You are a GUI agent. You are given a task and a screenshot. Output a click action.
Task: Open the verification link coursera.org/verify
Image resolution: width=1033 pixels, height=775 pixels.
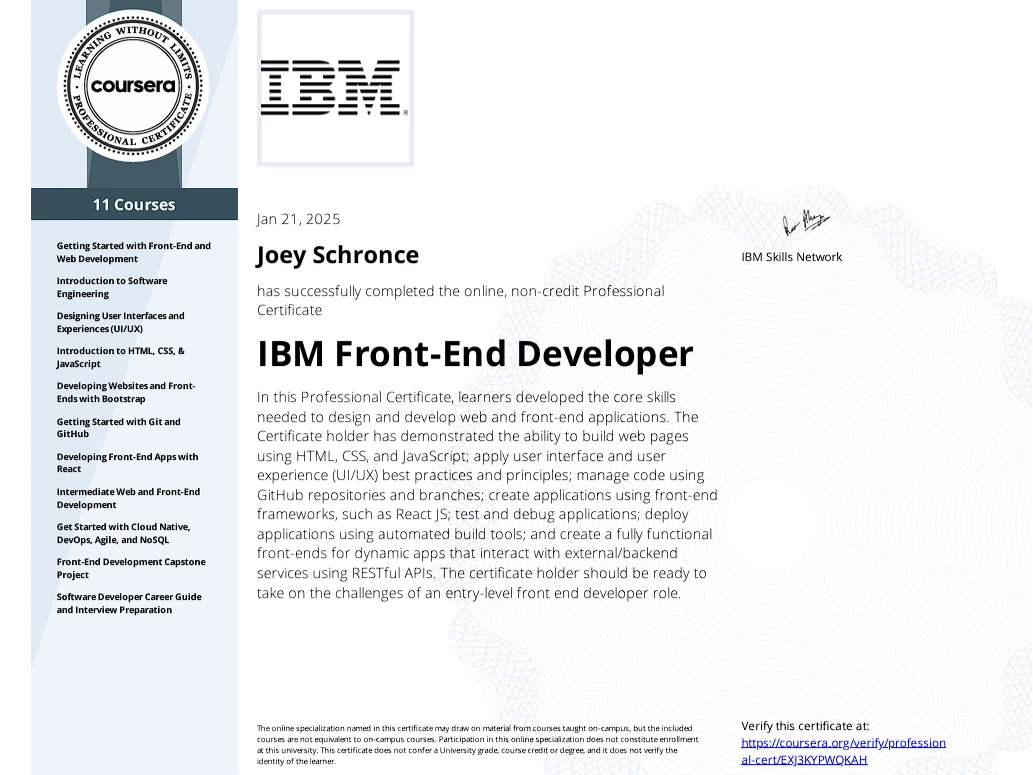coord(843,750)
